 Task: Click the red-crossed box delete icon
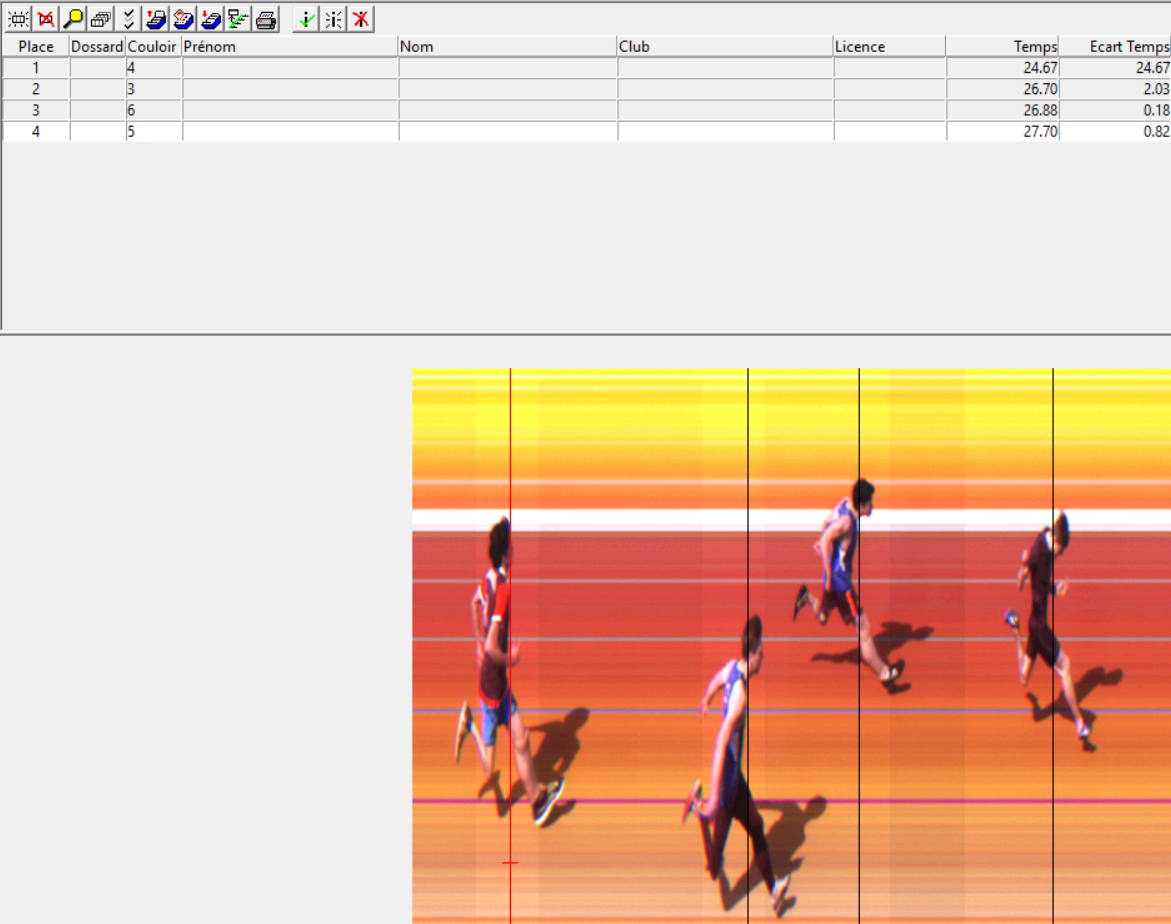46,19
